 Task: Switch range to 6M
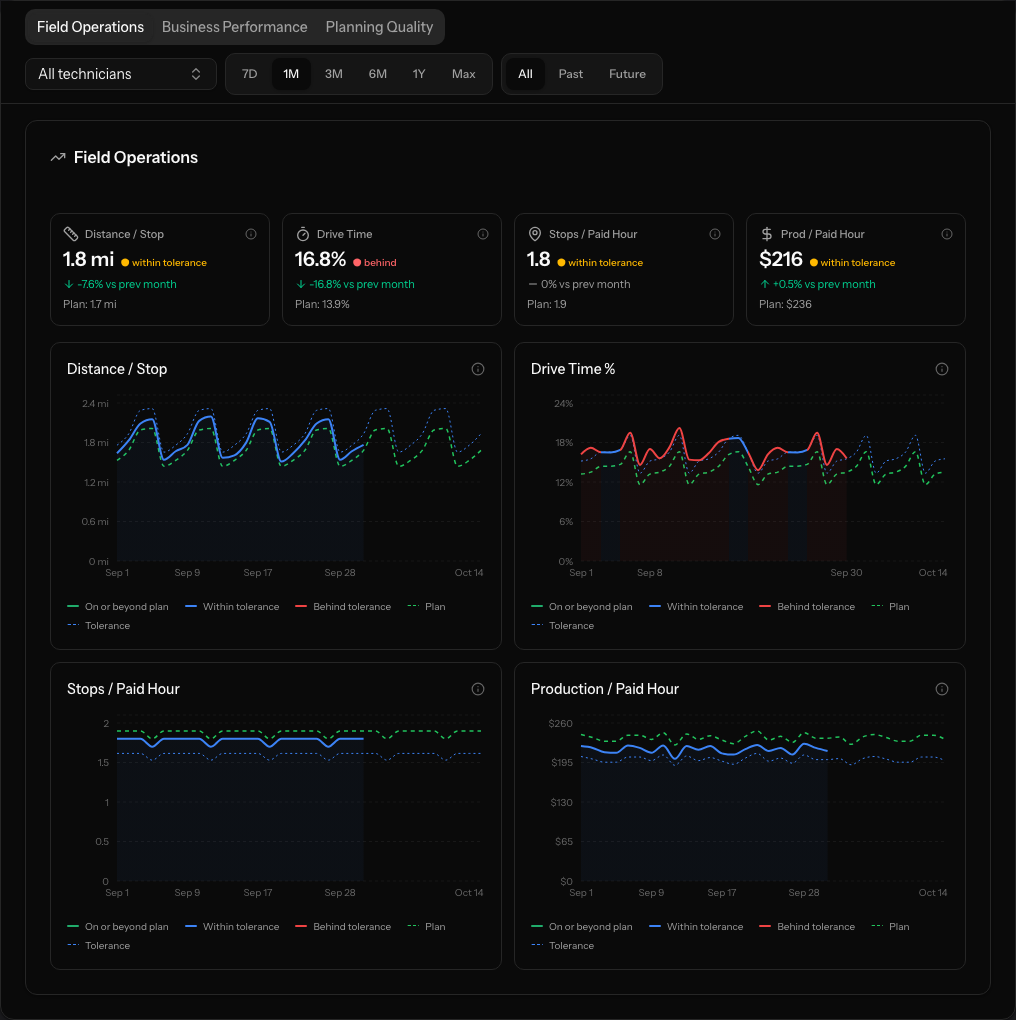pos(377,74)
